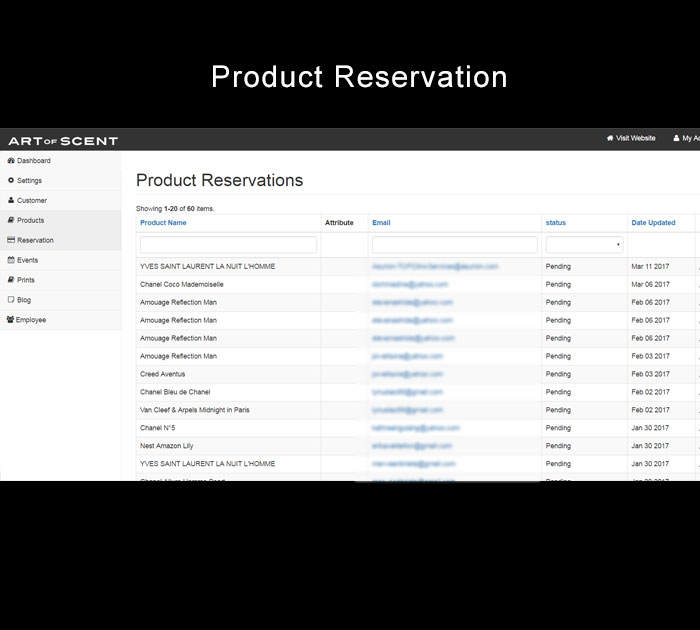The width and height of the screenshot is (700, 630).
Task: Click the Reservation card icon
Action: click(11, 240)
